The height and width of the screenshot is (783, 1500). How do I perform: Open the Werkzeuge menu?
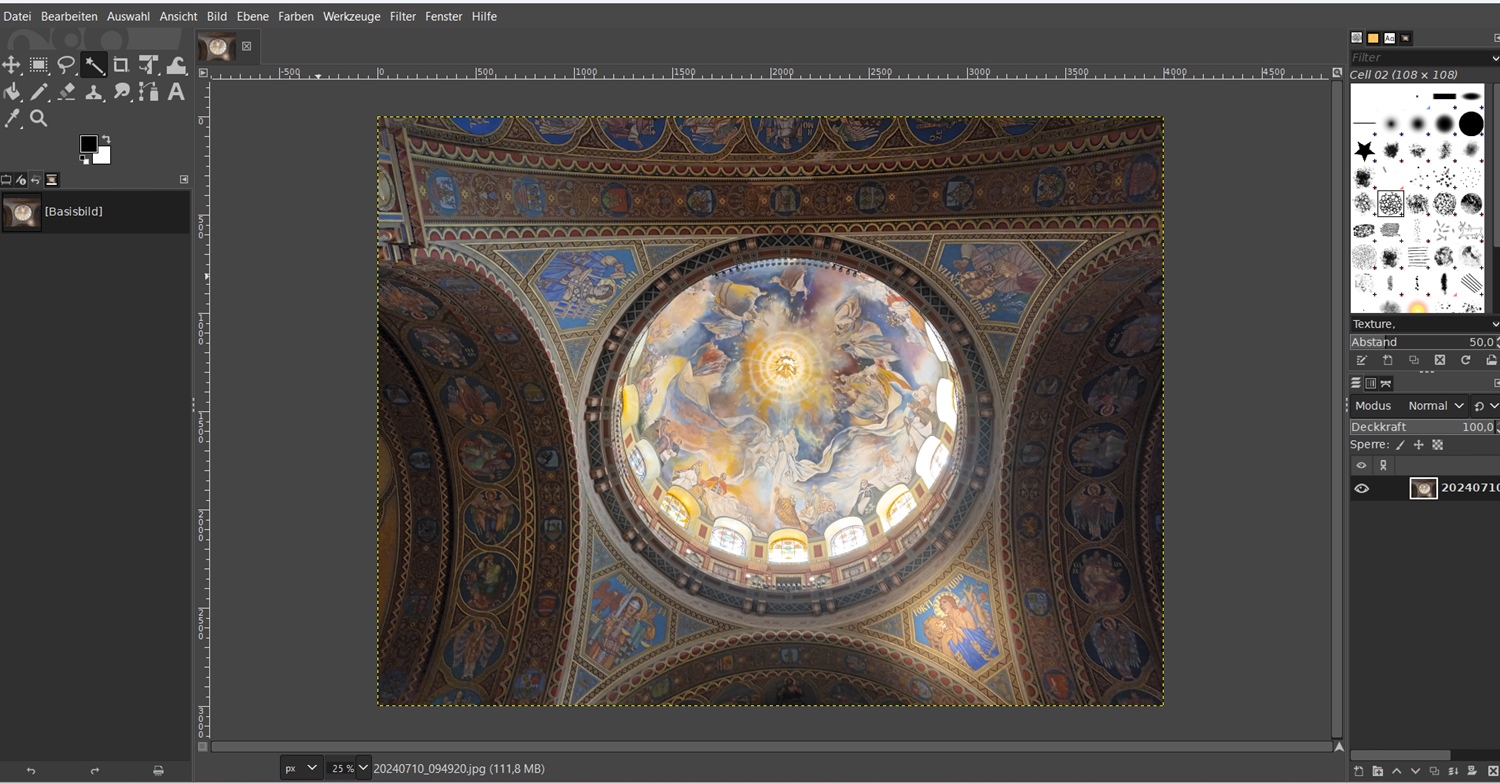[351, 16]
